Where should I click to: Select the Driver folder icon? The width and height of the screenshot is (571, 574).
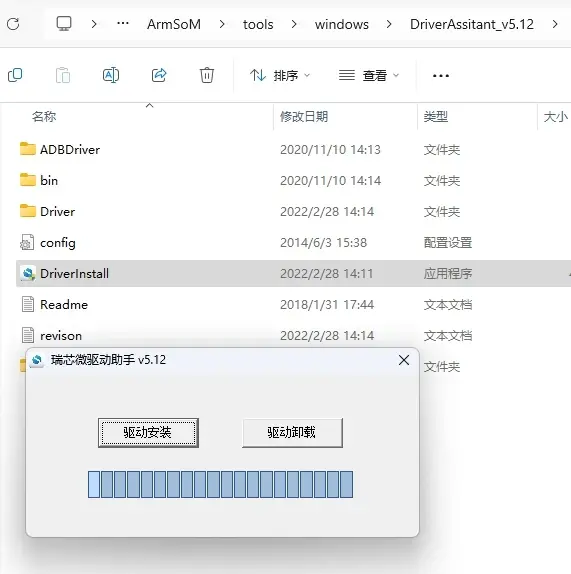27,211
